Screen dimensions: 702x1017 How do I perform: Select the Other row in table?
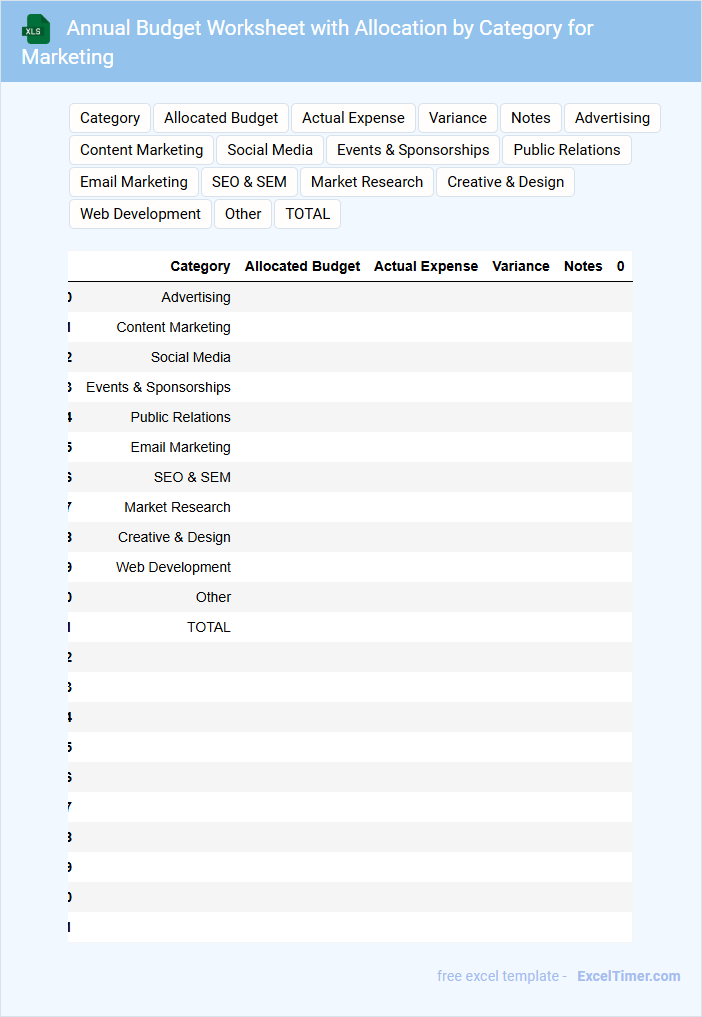click(350, 597)
